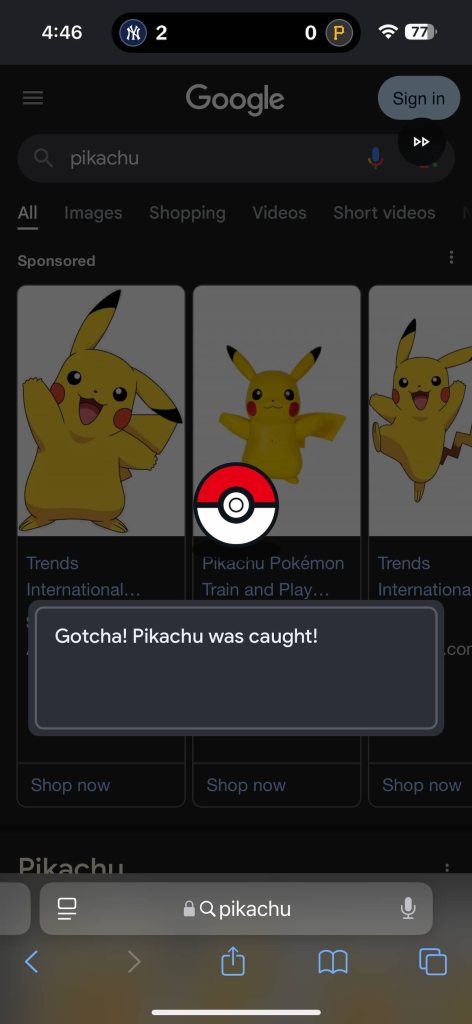472x1024 pixels.
Task: Open Safari bookmarks icon
Action: pyautogui.click(x=333, y=962)
